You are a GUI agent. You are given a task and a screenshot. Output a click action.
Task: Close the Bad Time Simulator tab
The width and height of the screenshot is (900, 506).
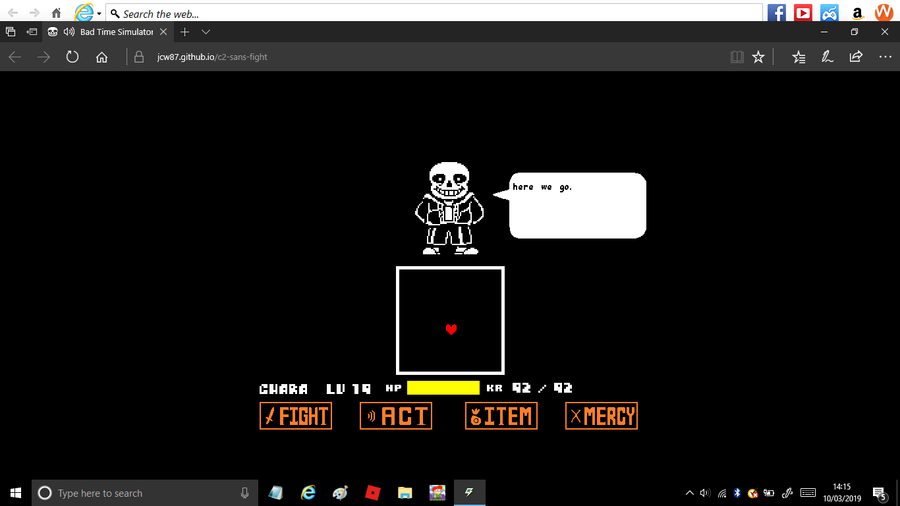click(164, 32)
